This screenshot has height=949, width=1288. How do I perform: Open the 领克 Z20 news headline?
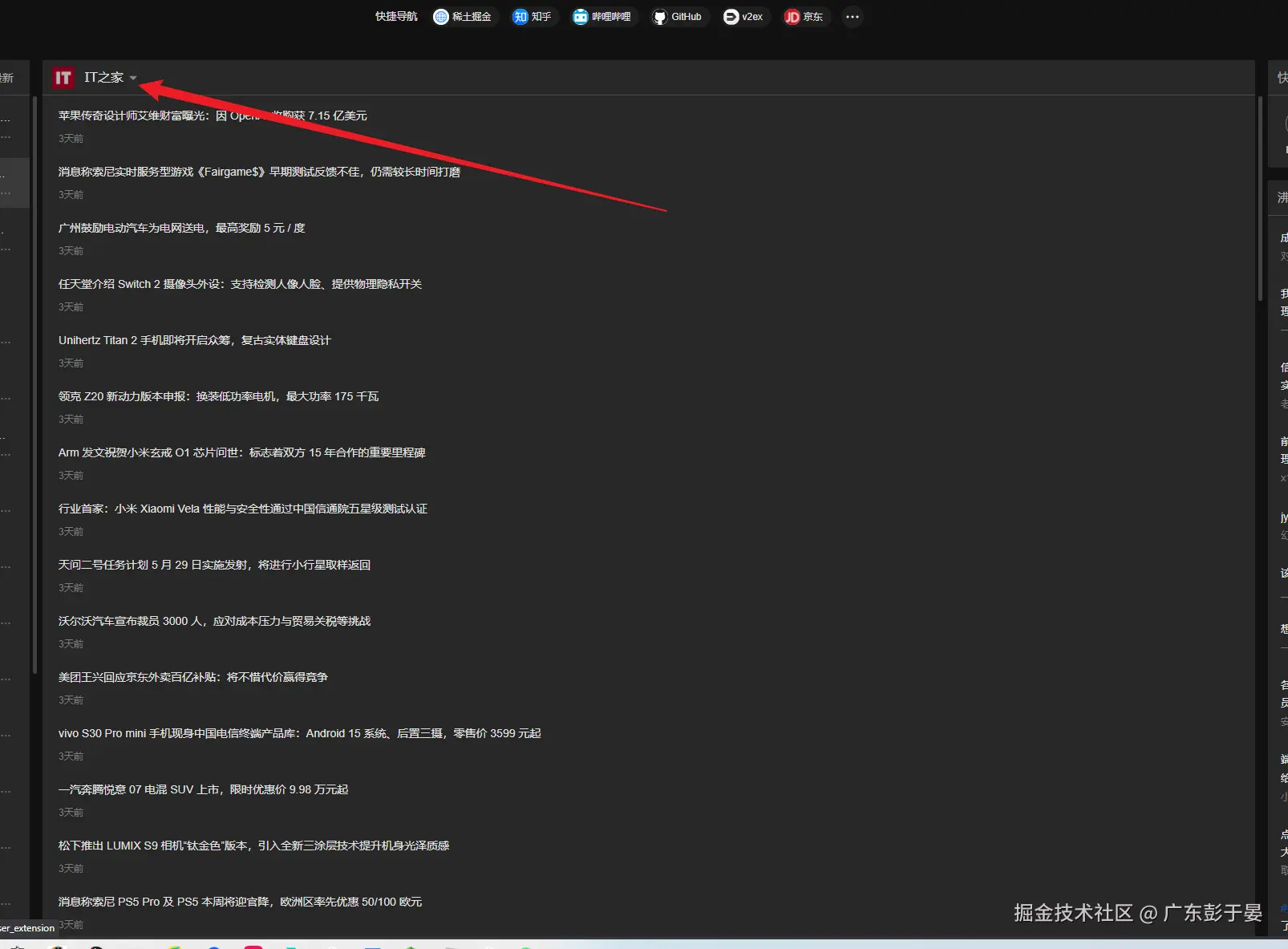coord(218,396)
